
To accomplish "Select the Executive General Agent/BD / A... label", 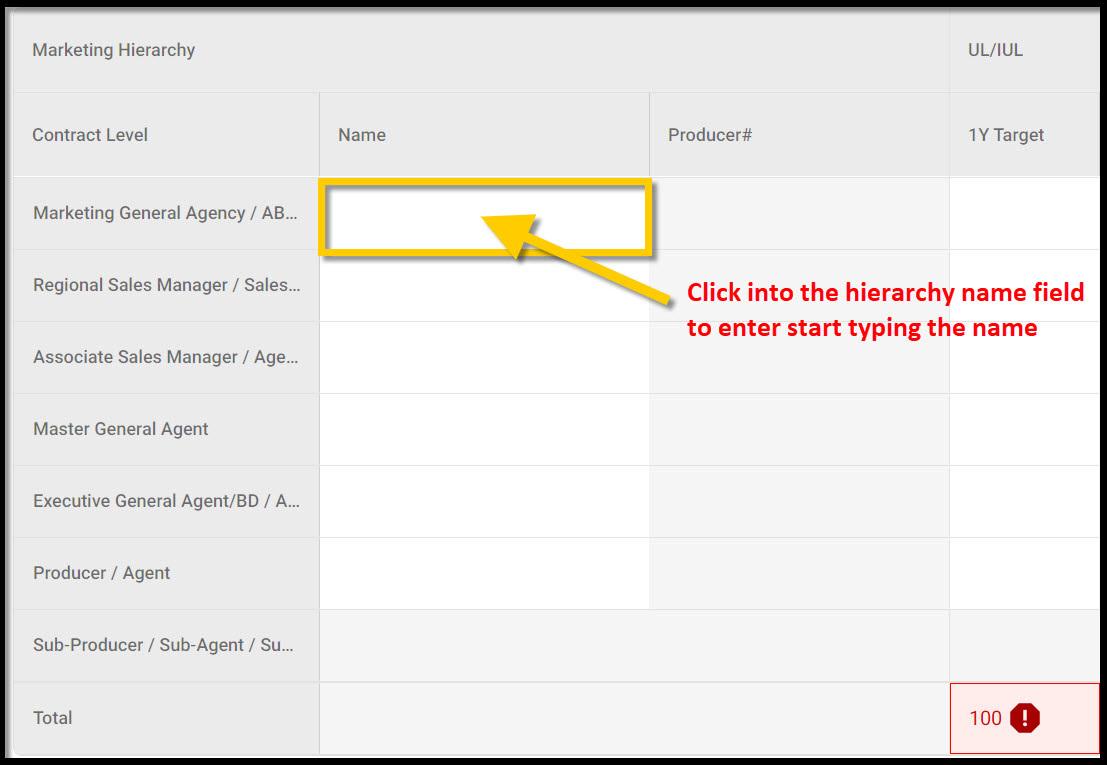I will 167,501.
